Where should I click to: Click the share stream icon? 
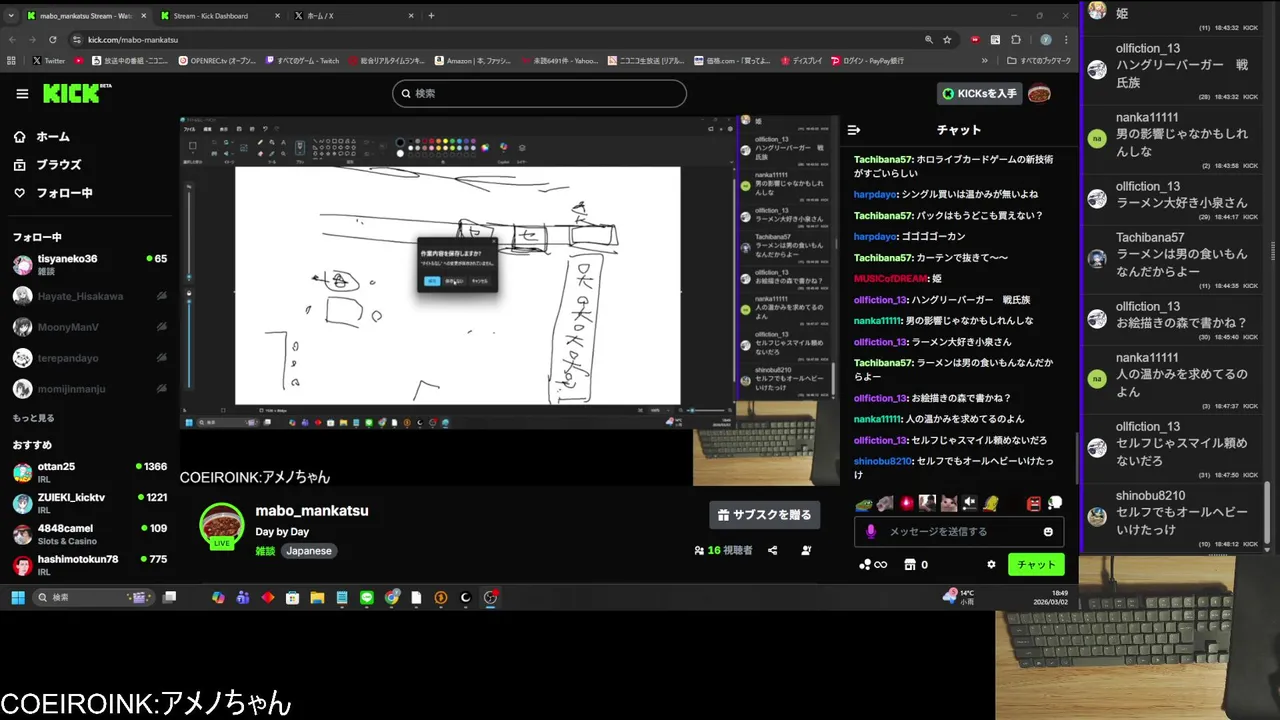click(773, 550)
